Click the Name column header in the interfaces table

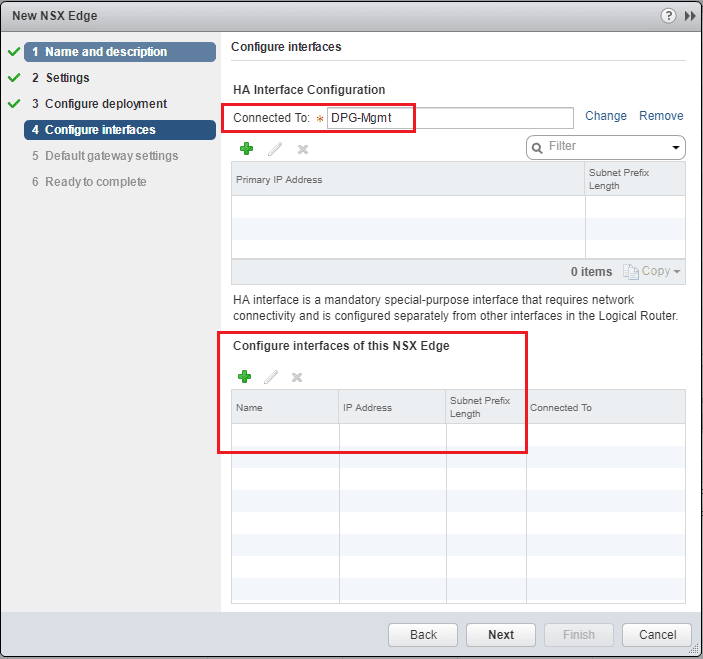pyautogui.click(x=285, y=407)
